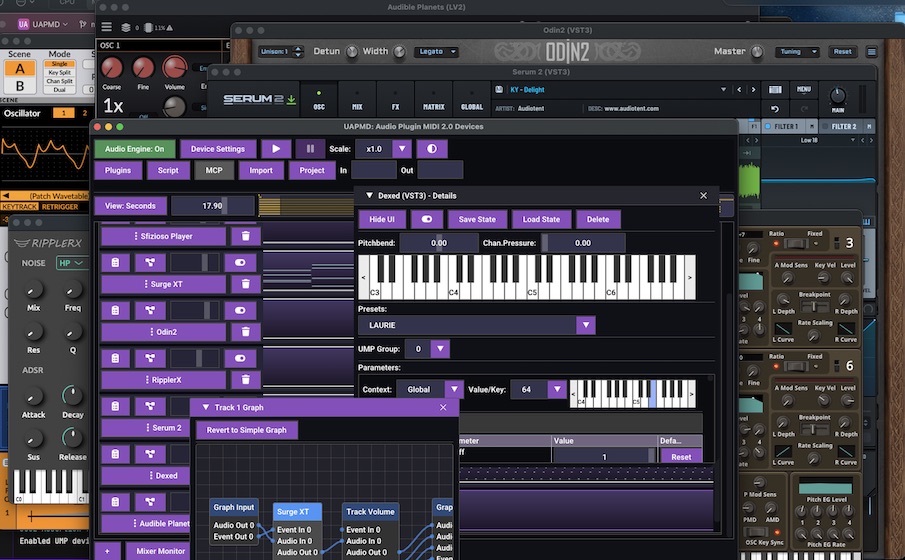905x560 pixels.
Task: Click the clipboard icon above Audible Planets track
Action: tap(115, 502)
